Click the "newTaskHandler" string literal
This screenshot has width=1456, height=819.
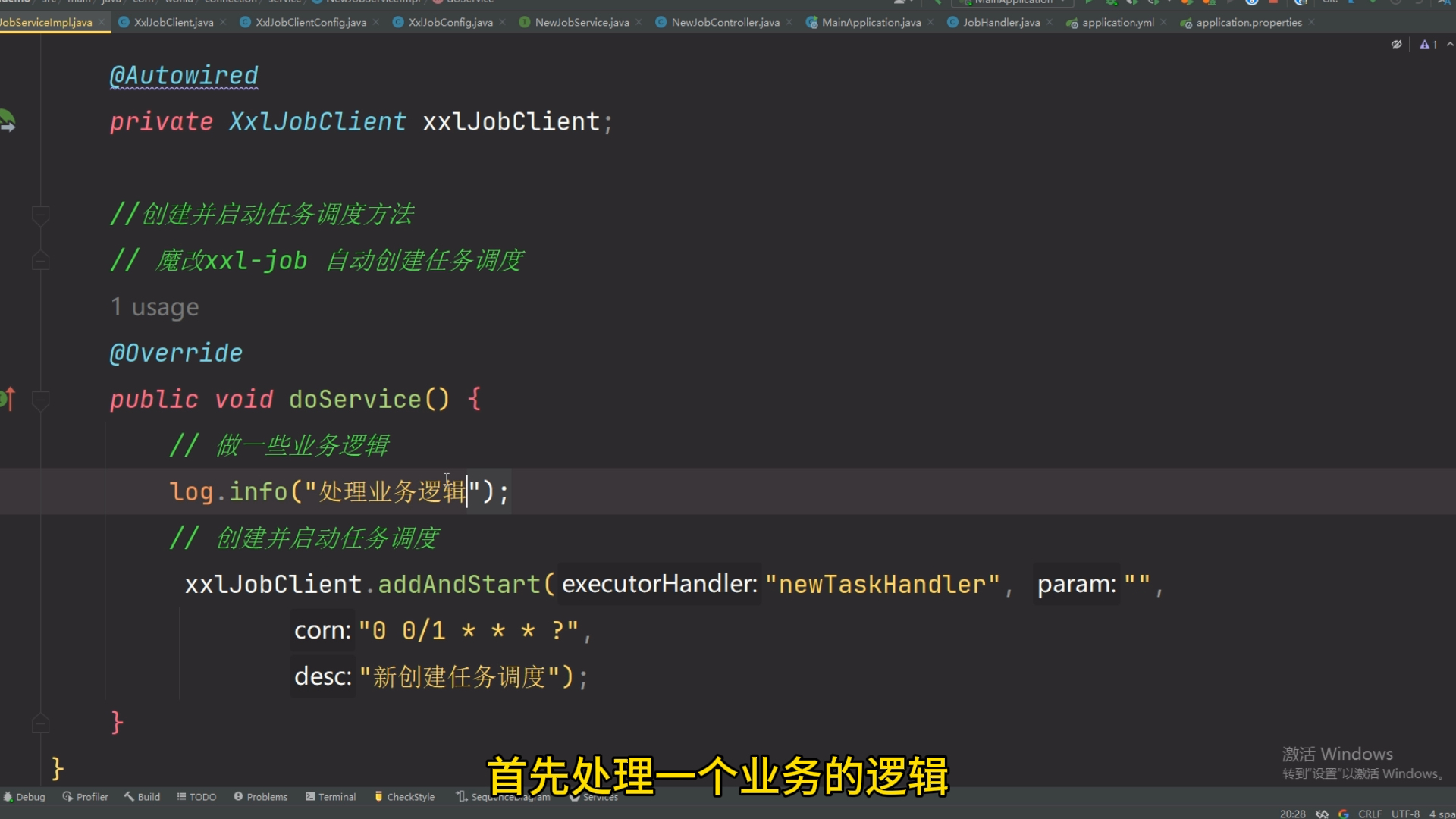[882, 584]
